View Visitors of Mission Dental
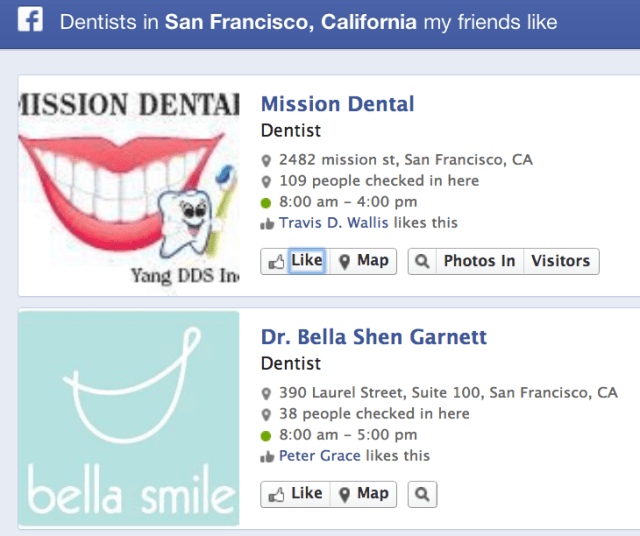 [x=560, y=261]
